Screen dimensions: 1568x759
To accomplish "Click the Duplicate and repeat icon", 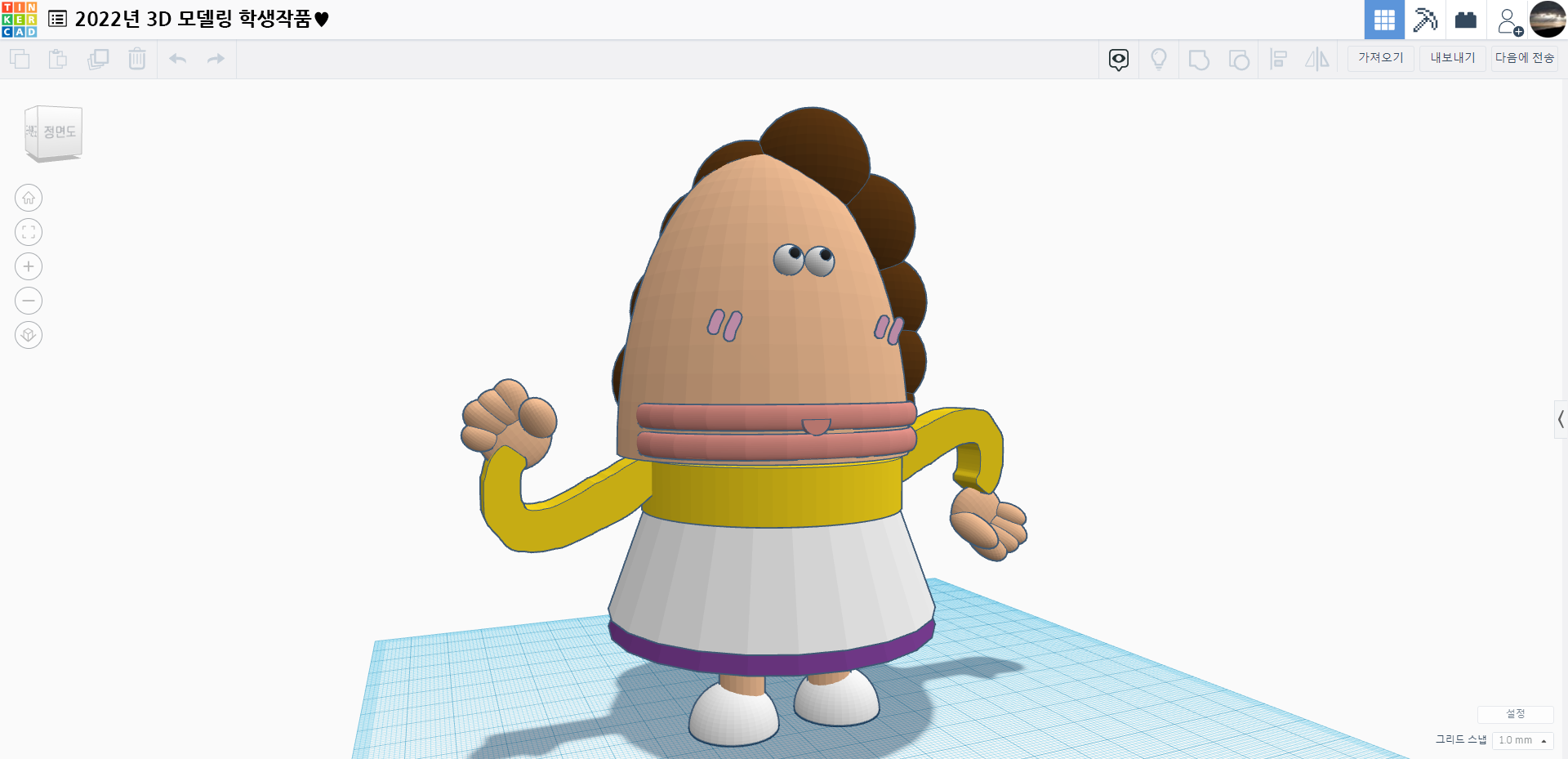I will point(98,59).
